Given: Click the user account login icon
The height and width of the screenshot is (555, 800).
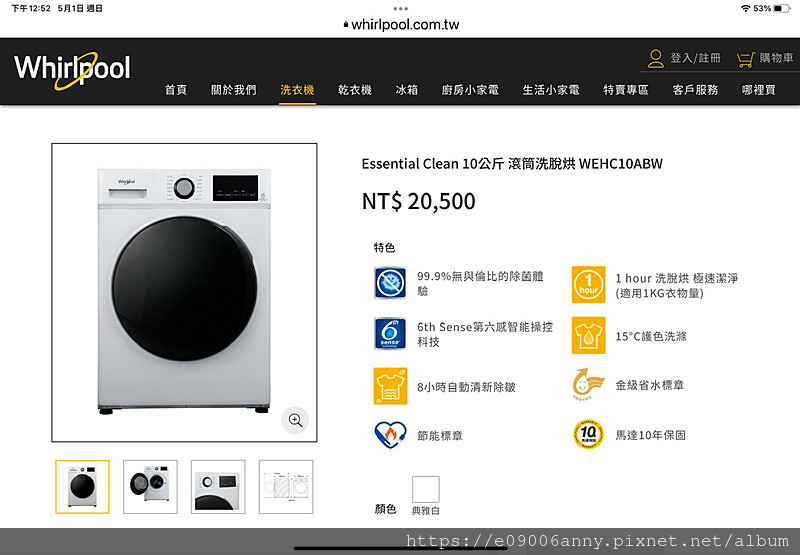Looking at the screenshot, I should coord(656,59).
